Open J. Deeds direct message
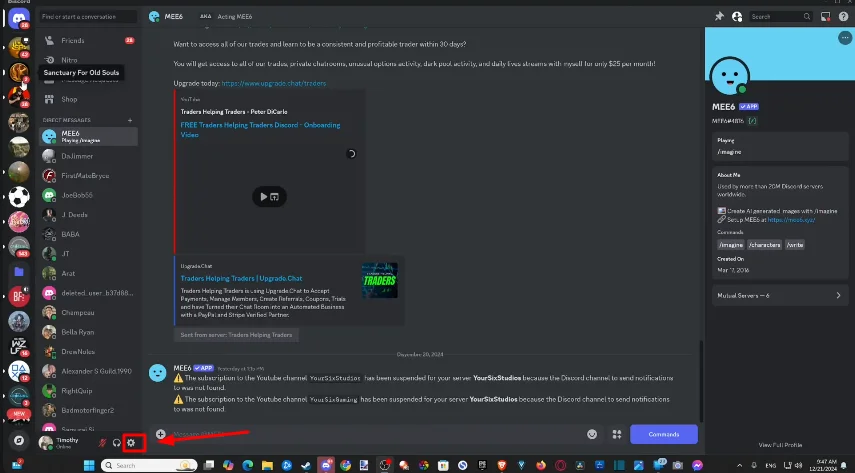 click(x=89, y=215)
